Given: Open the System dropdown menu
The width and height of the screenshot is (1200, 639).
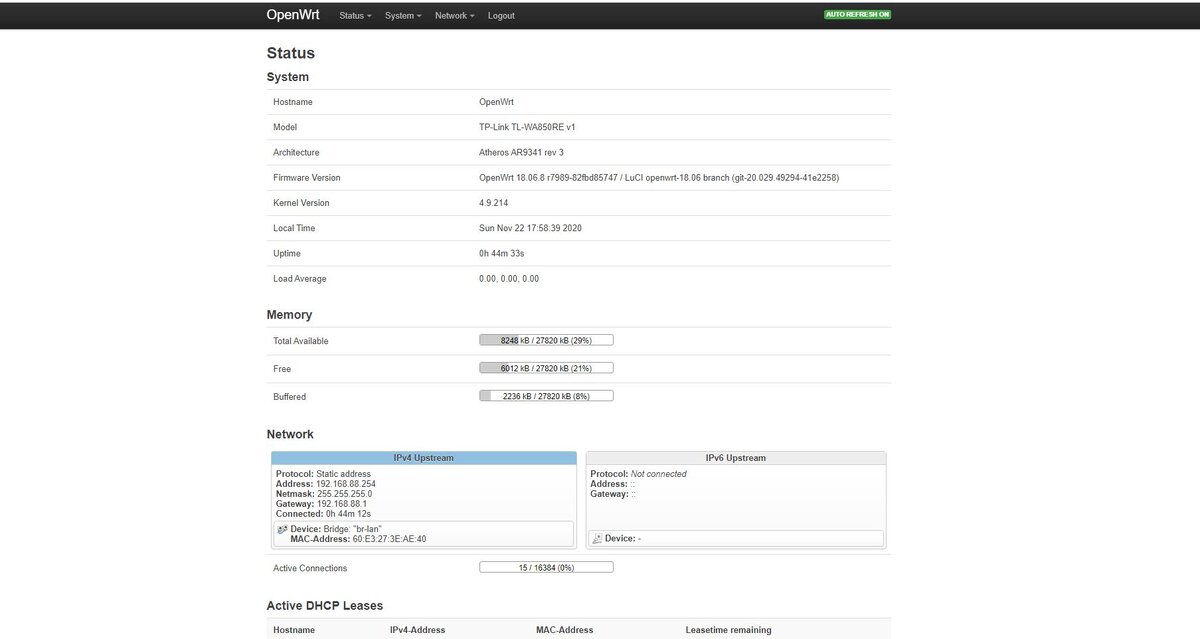Looking at the screenshot, I should point(403,16).
